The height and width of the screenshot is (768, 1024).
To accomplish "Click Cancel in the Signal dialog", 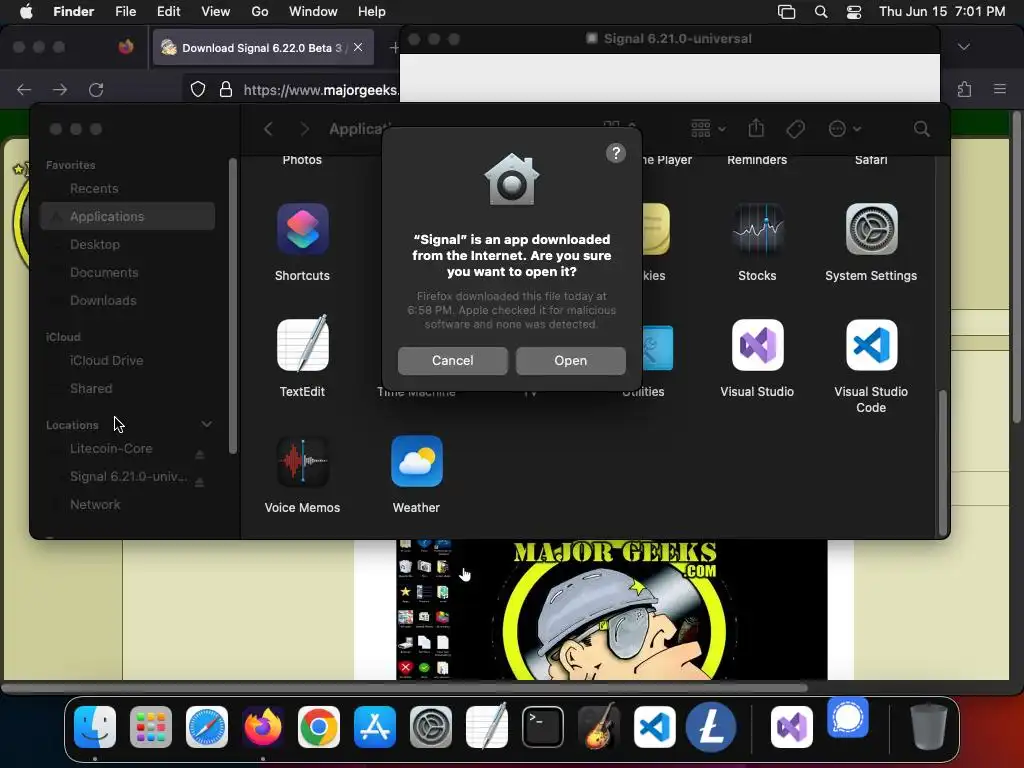I will point(453,360).
